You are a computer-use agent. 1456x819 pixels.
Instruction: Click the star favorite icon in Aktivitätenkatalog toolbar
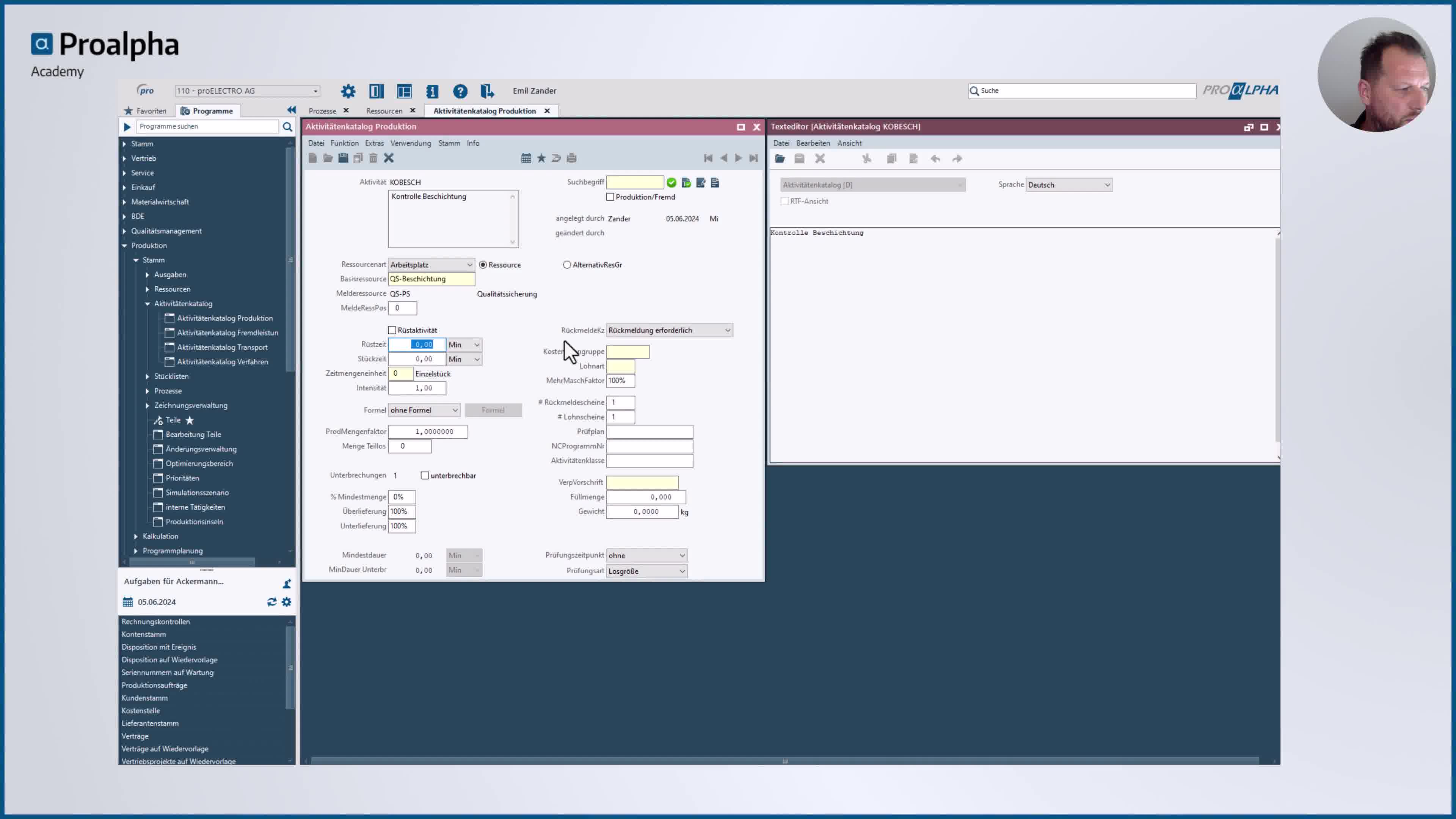tap(541, 158)
